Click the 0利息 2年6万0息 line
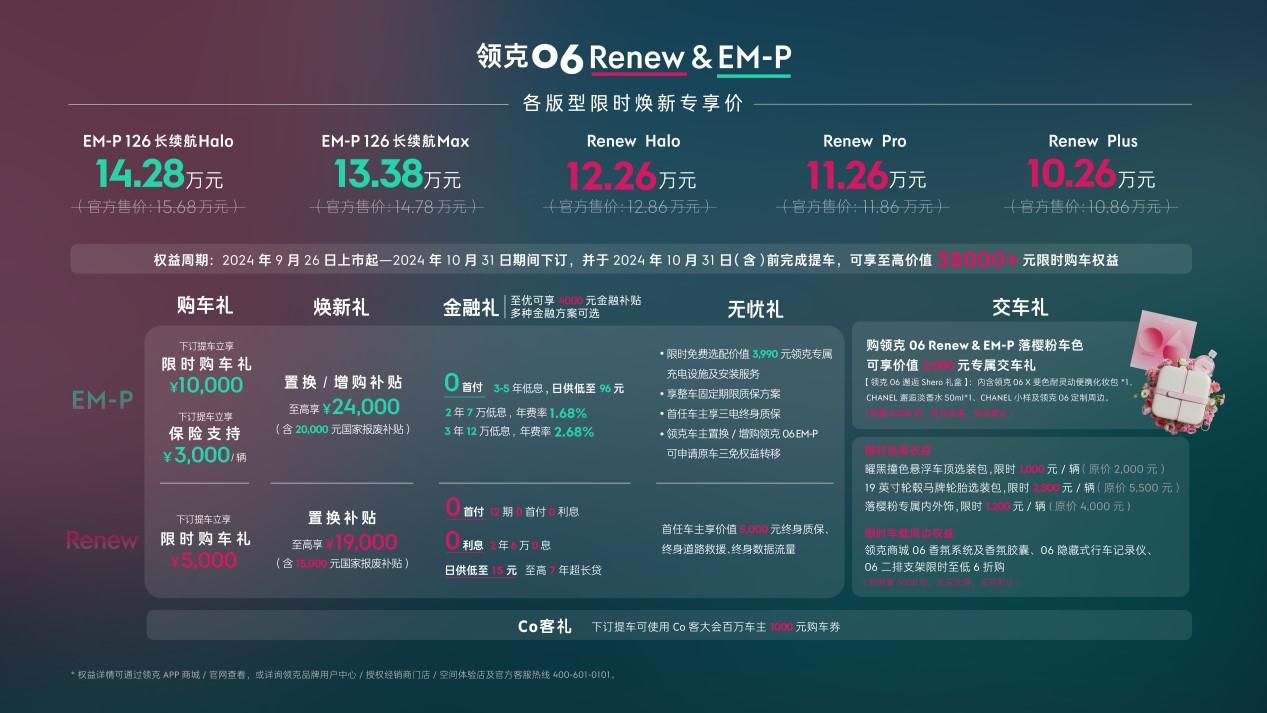 tap(498, 544)
